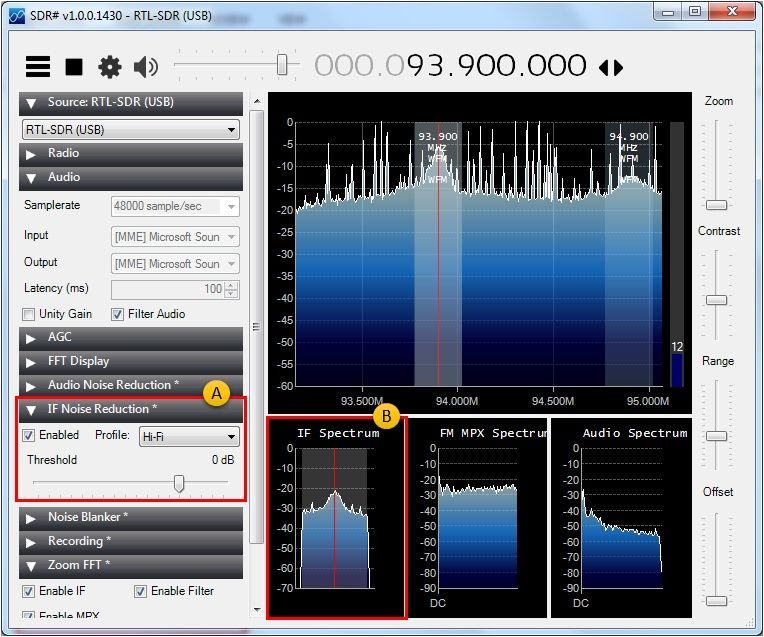764x637 pixels.
Task: Open the Hi-Fi Profile dropdown
Action: (189, 437)
